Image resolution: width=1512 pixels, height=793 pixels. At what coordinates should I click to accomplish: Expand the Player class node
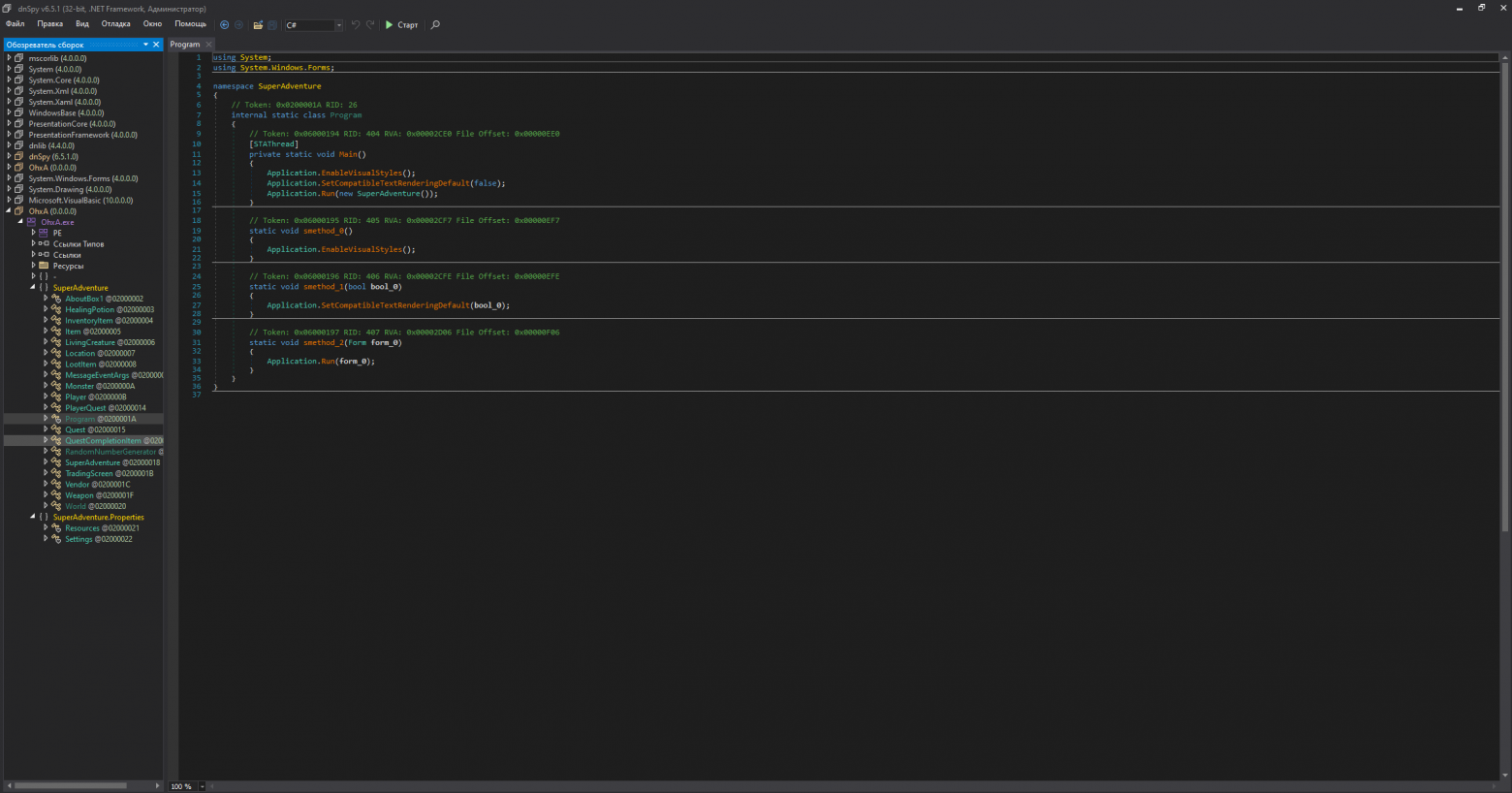click(x=45, y=396)
